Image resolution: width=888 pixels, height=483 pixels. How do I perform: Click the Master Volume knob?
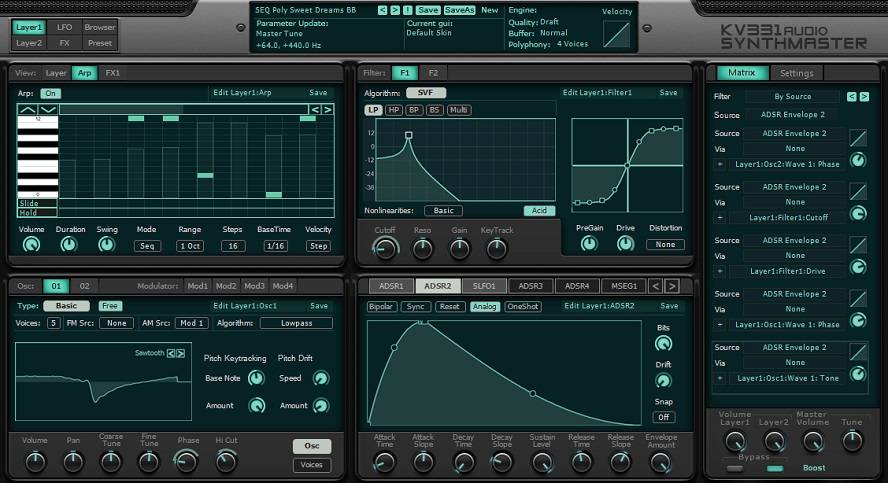(x=811, y=439)
